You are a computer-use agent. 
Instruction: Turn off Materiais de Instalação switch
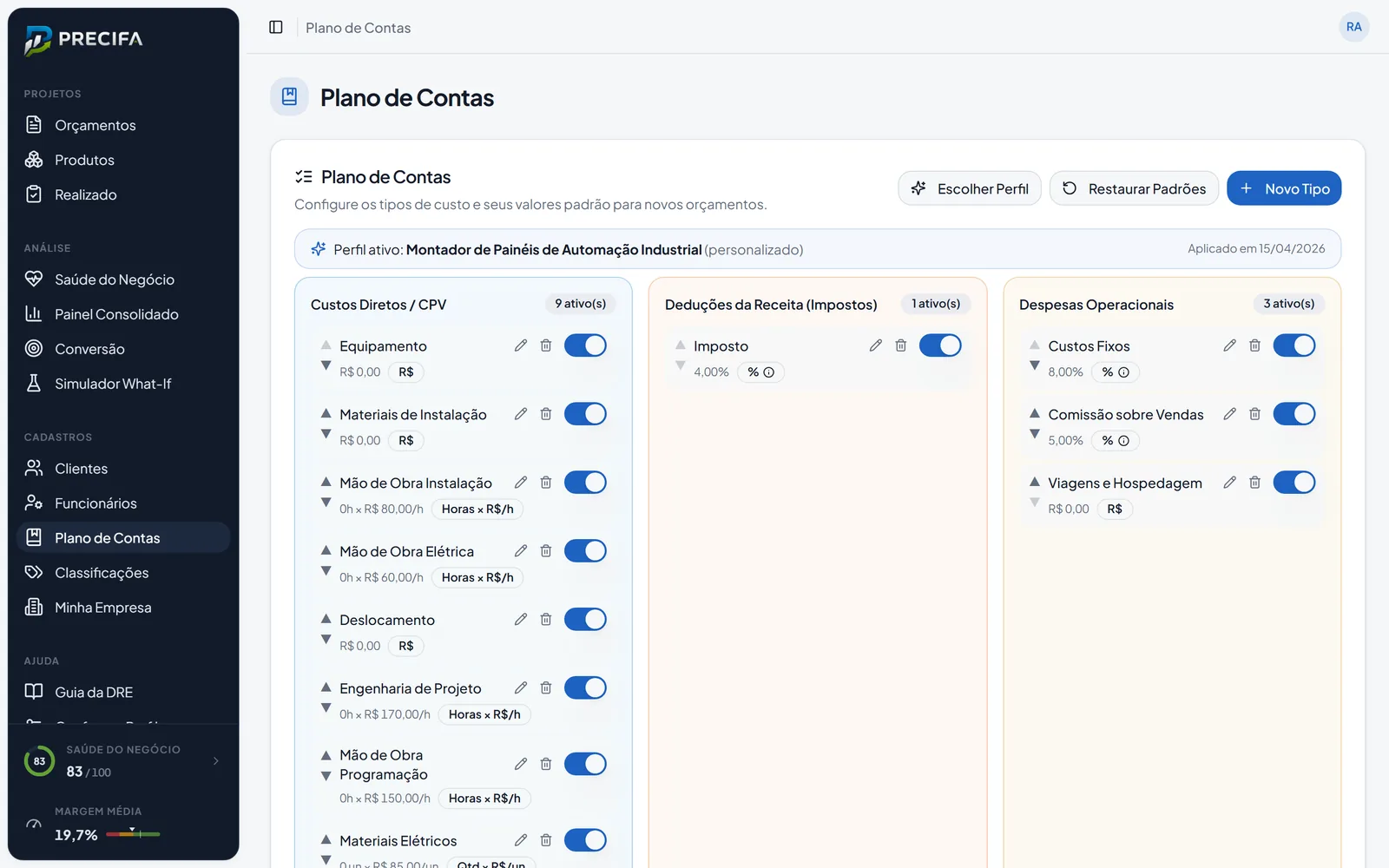[585, 414]
